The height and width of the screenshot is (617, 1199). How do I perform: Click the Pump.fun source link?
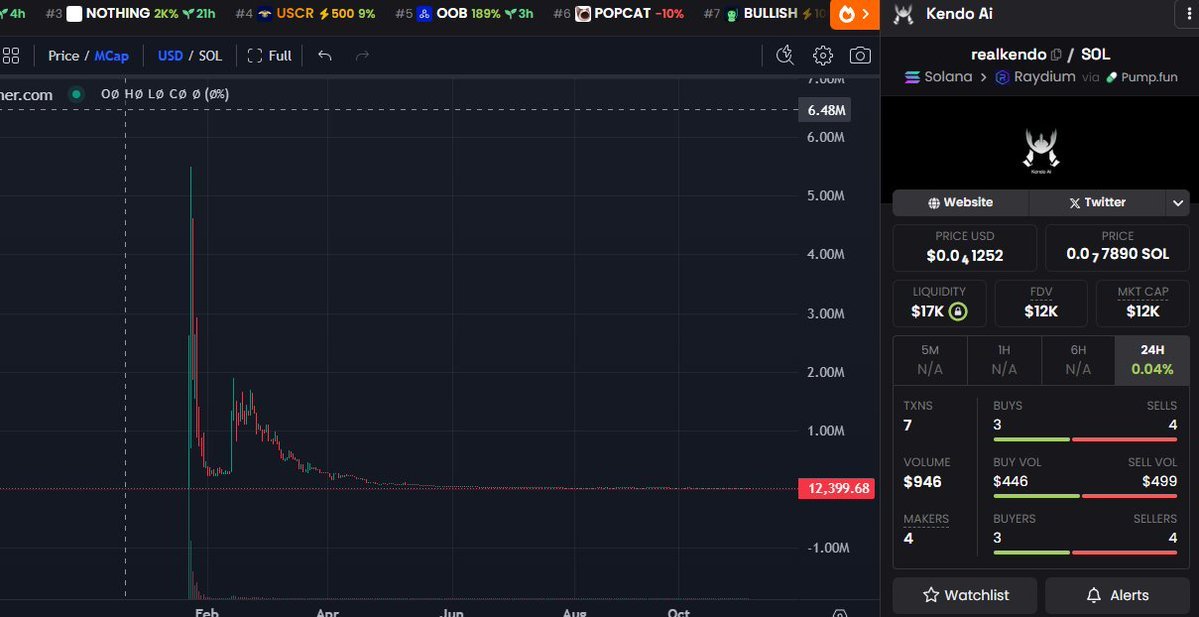(1142, 77)
